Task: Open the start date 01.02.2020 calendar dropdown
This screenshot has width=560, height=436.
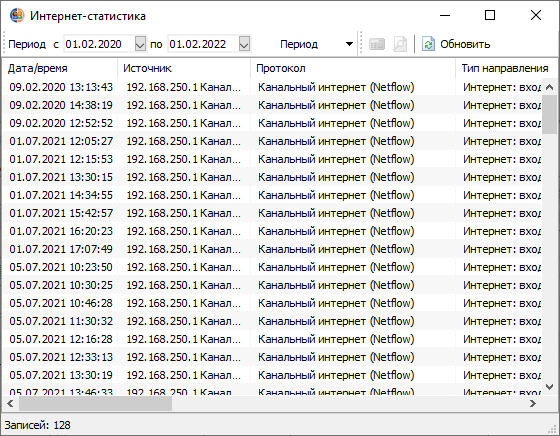Action: 140,44
